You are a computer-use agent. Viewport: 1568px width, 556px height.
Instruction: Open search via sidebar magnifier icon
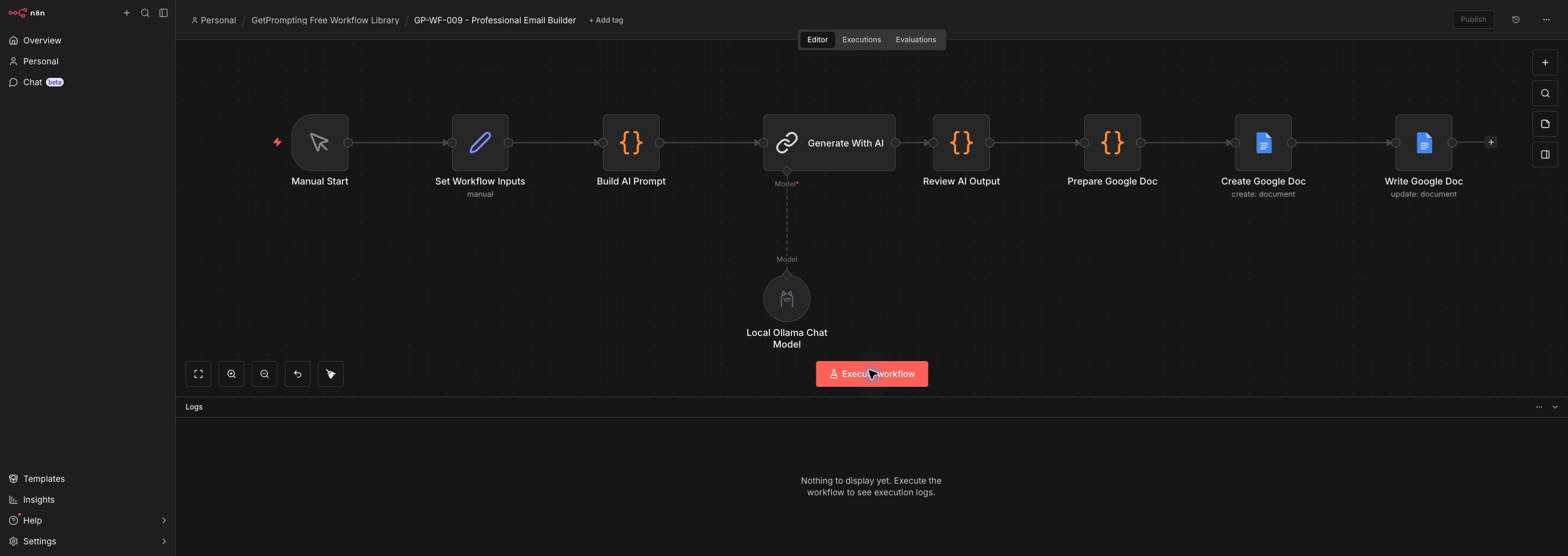tap(145, 13)
